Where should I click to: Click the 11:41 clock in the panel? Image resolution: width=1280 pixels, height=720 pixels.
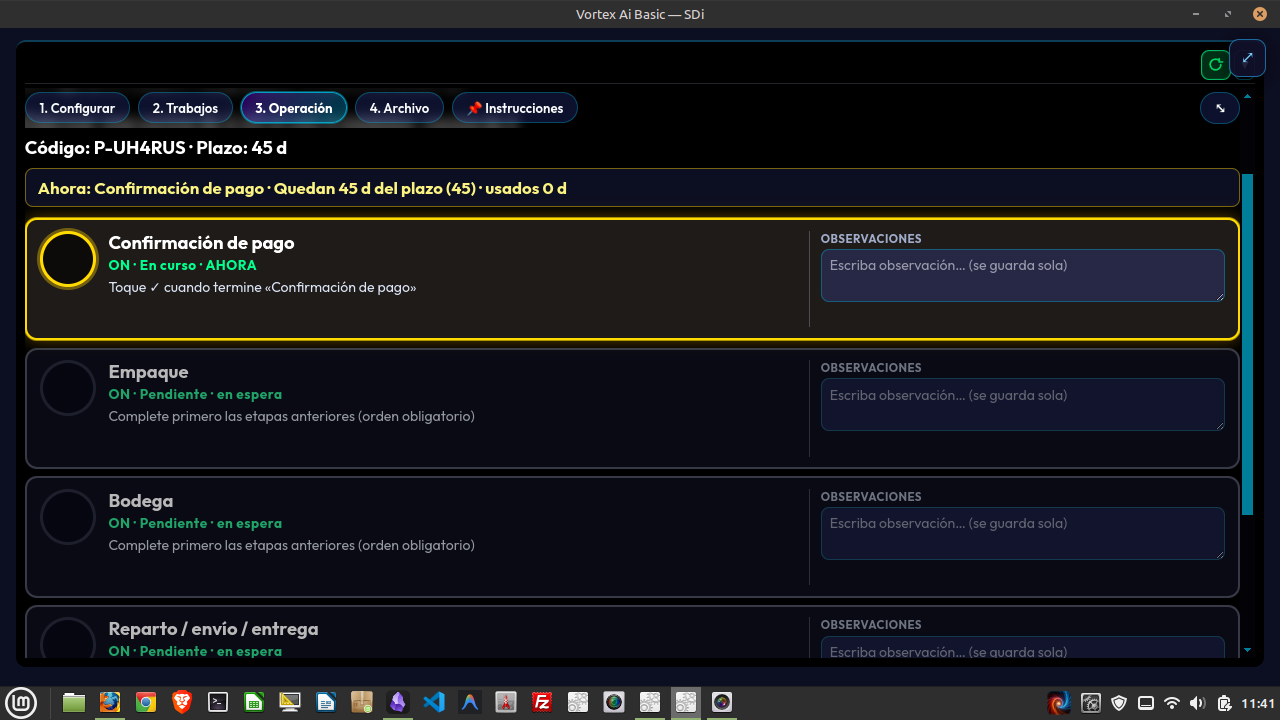[x=1257, y=703]
